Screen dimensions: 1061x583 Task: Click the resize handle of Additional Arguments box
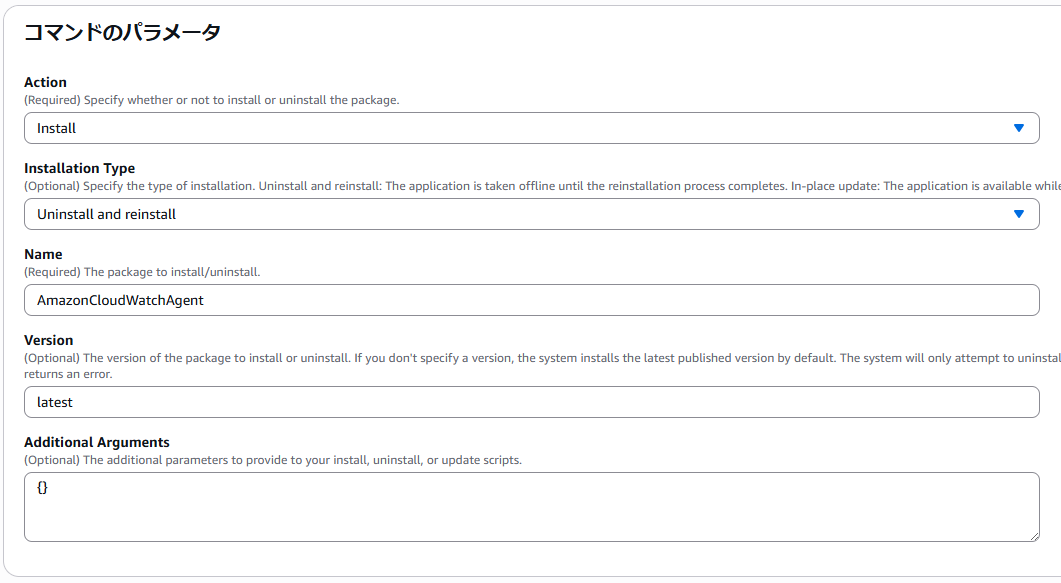(x=1034, y=536)
